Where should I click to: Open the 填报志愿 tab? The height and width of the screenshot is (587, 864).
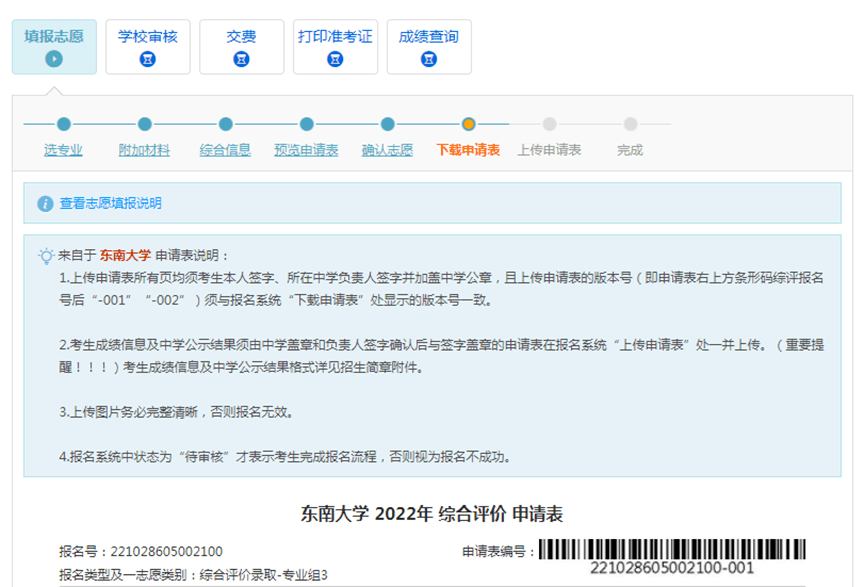coord(54,47)
